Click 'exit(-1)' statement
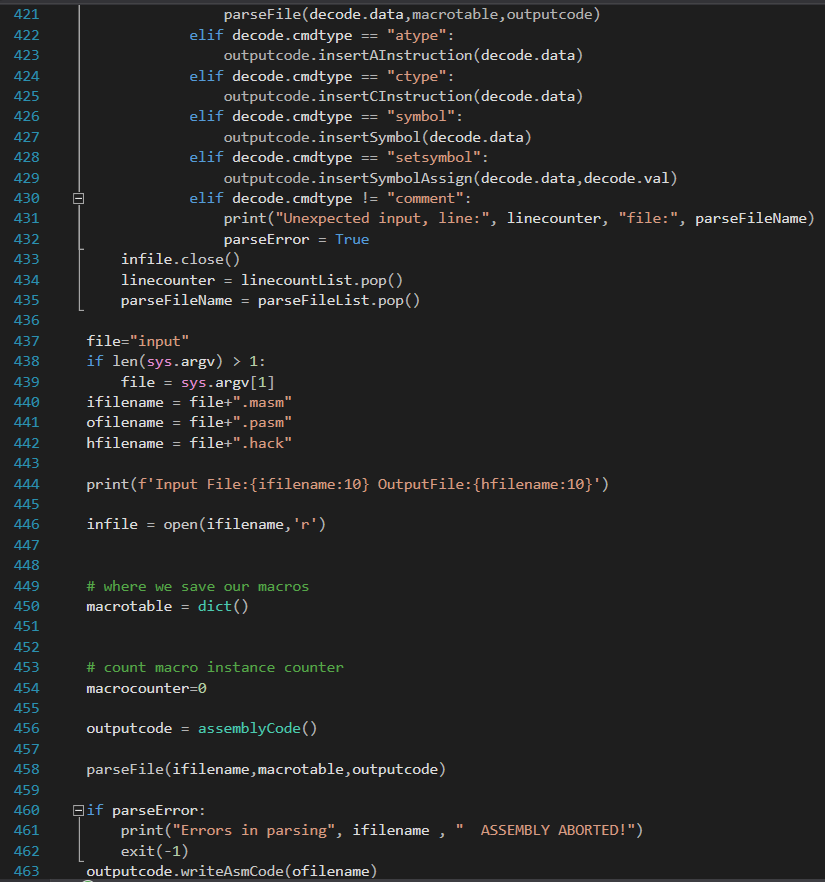 tap(155, 851)
